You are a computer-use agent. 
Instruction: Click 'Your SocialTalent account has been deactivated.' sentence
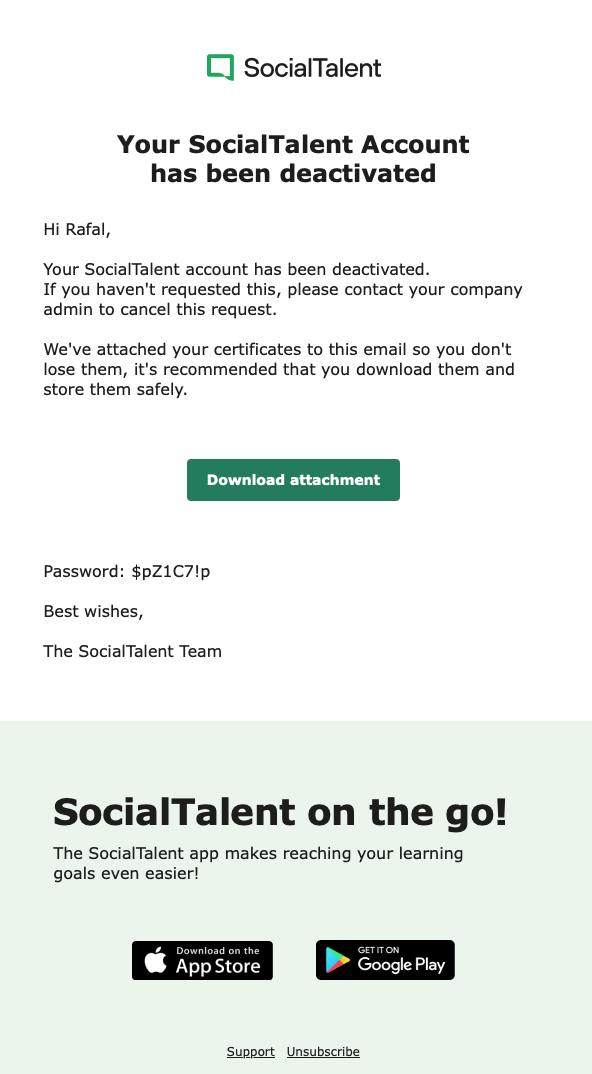coord(236,269)
